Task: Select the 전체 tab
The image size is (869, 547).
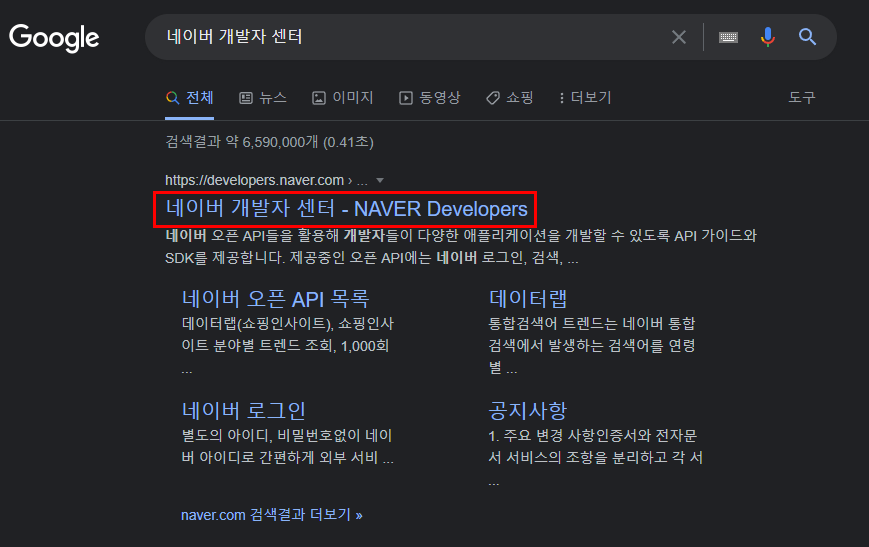Action: click(190, 98)
